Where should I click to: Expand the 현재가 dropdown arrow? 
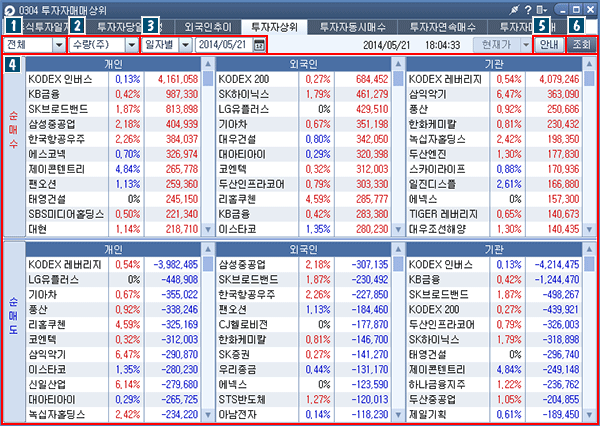click(x=526, y=45)
